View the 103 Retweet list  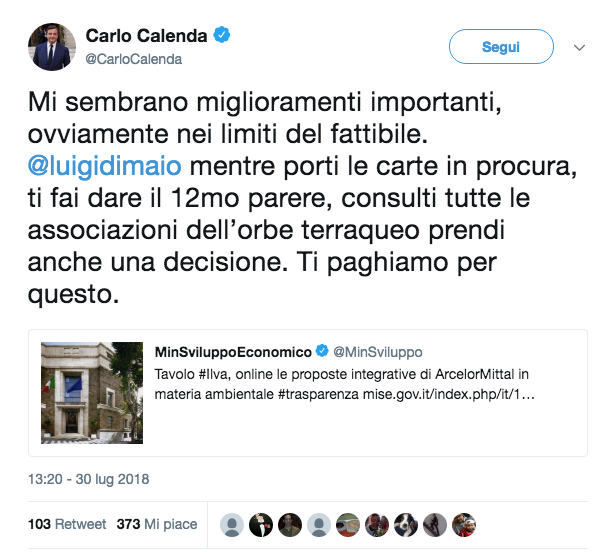67,524
